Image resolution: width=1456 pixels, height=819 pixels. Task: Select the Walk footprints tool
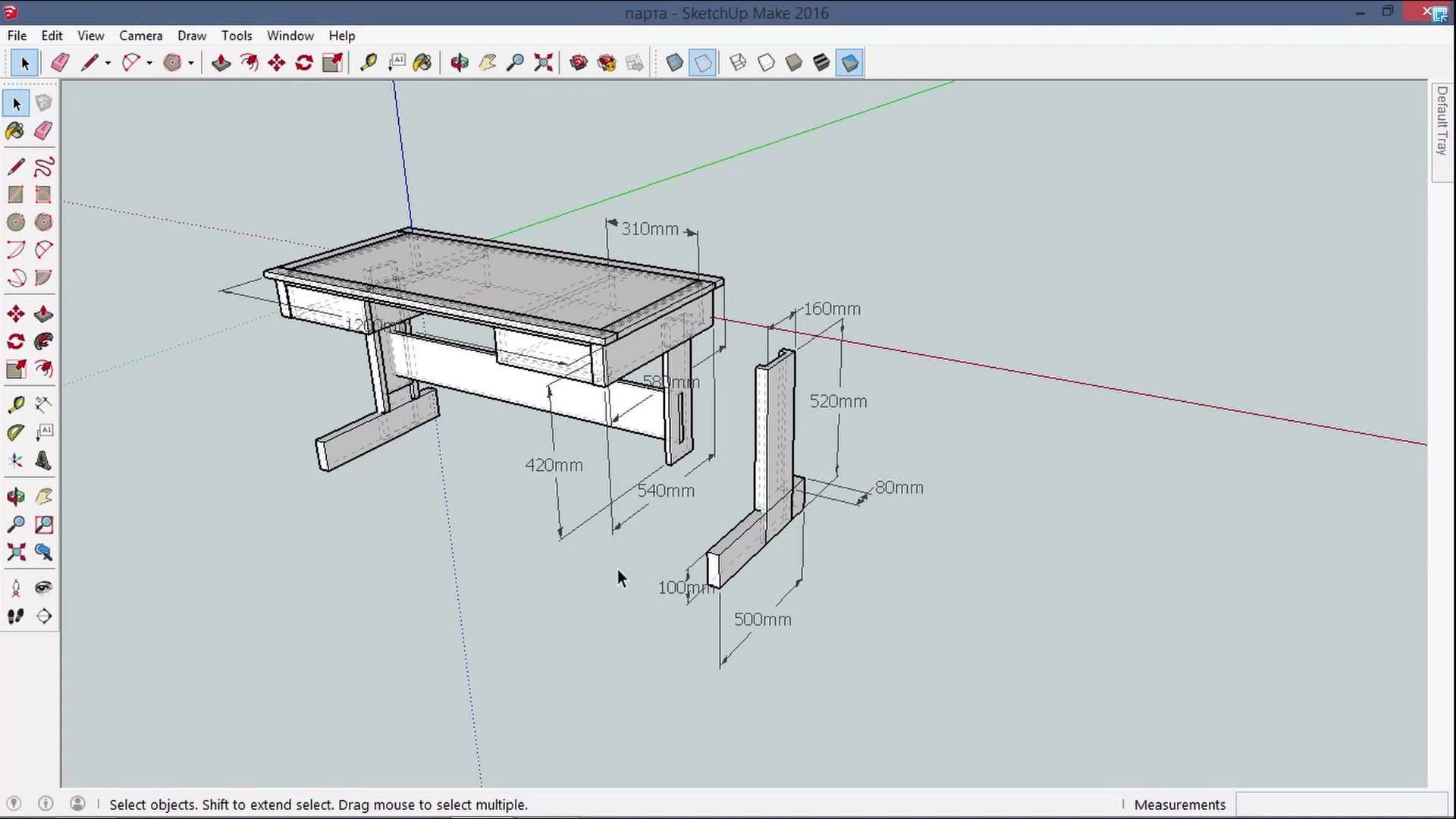pos(16,617)
